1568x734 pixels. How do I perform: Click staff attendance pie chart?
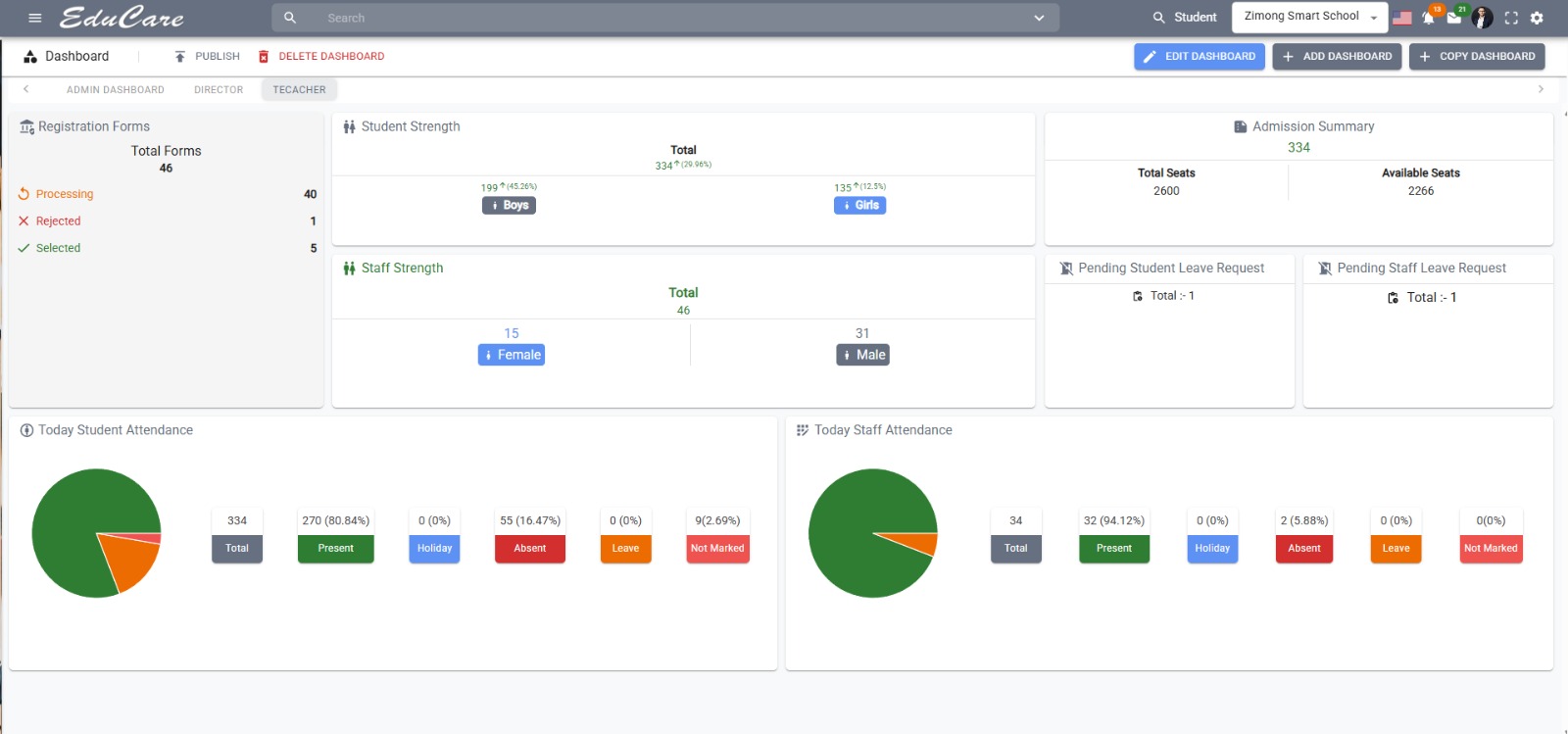click(x=873, y=533)
